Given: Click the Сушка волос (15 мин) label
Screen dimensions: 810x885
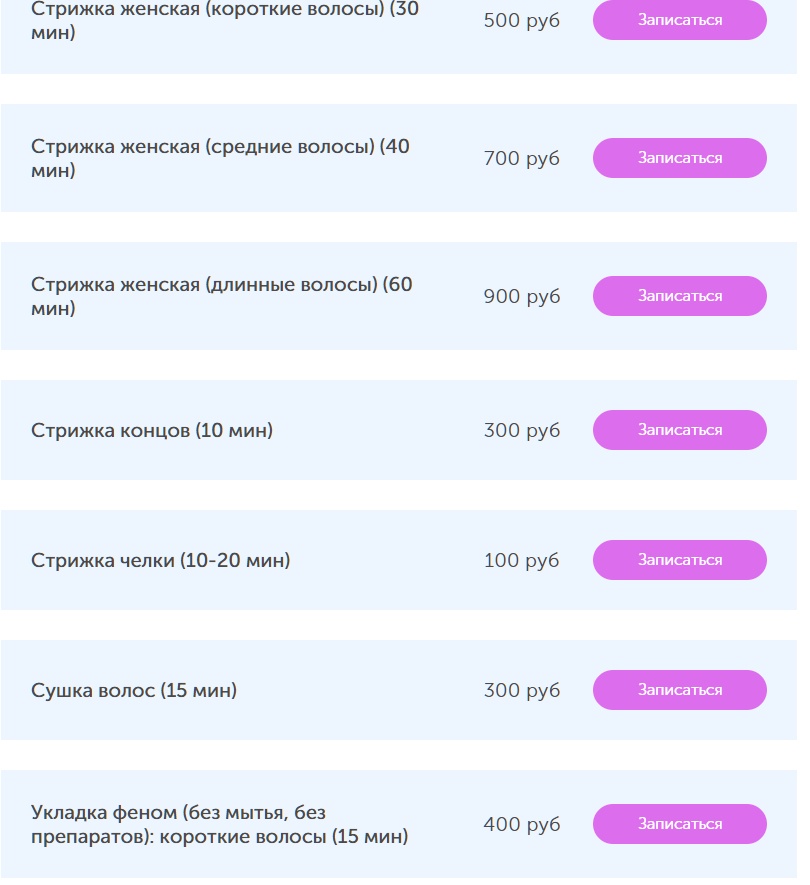Looking at the screenshot, I should pyautogui.click(x=134, y=690).
